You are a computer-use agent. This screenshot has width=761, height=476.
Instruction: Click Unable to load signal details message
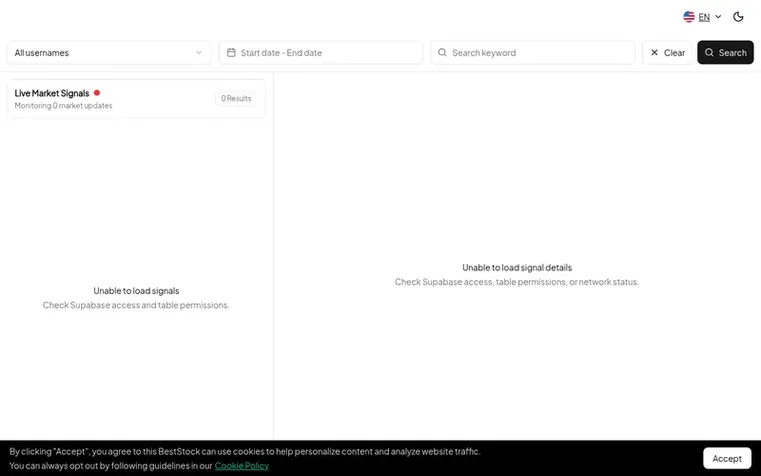[x=517, y=267]
